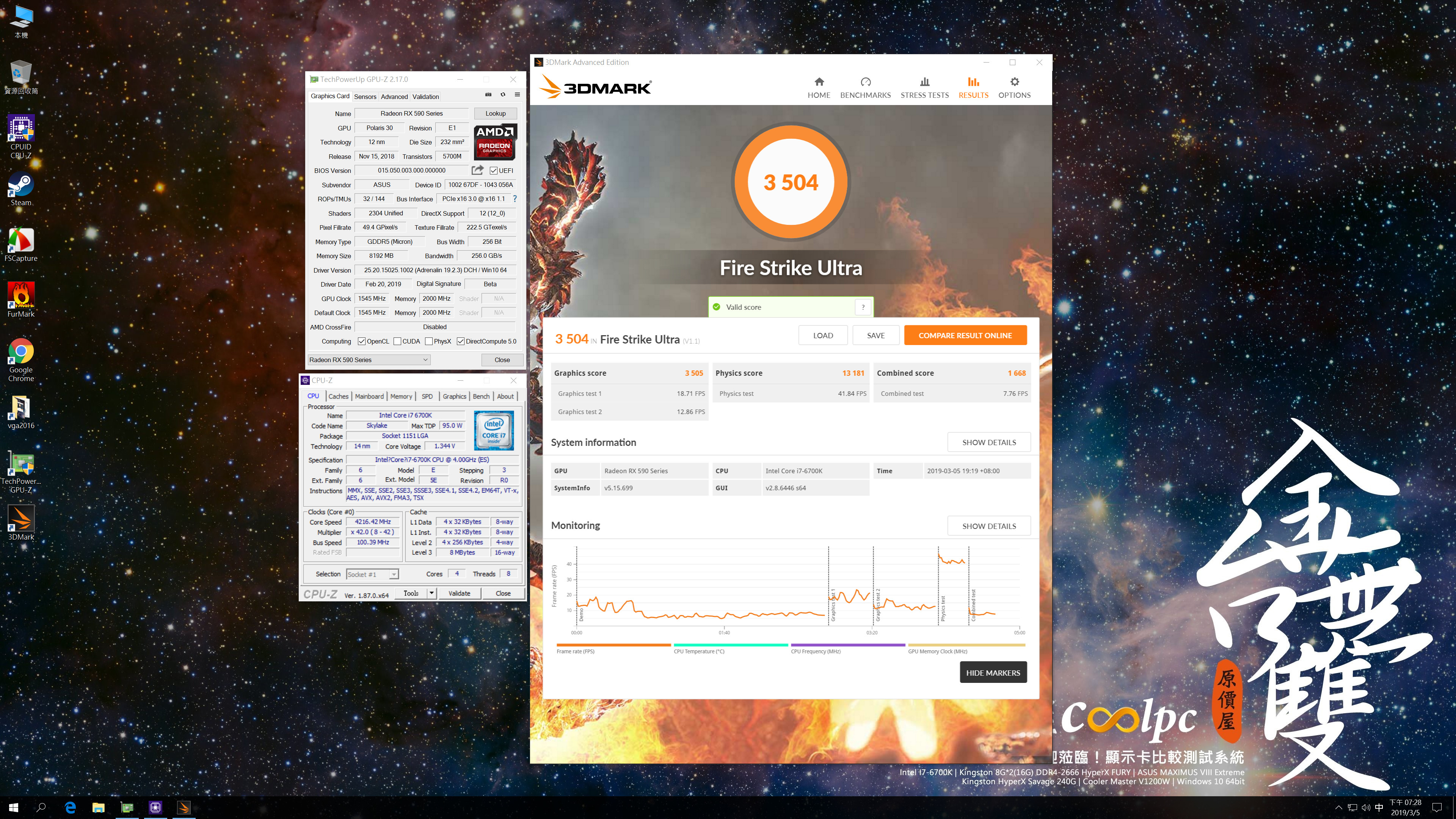1456x819 pixels.
Task: Click the Windows Start button
Action: (14, 807)
